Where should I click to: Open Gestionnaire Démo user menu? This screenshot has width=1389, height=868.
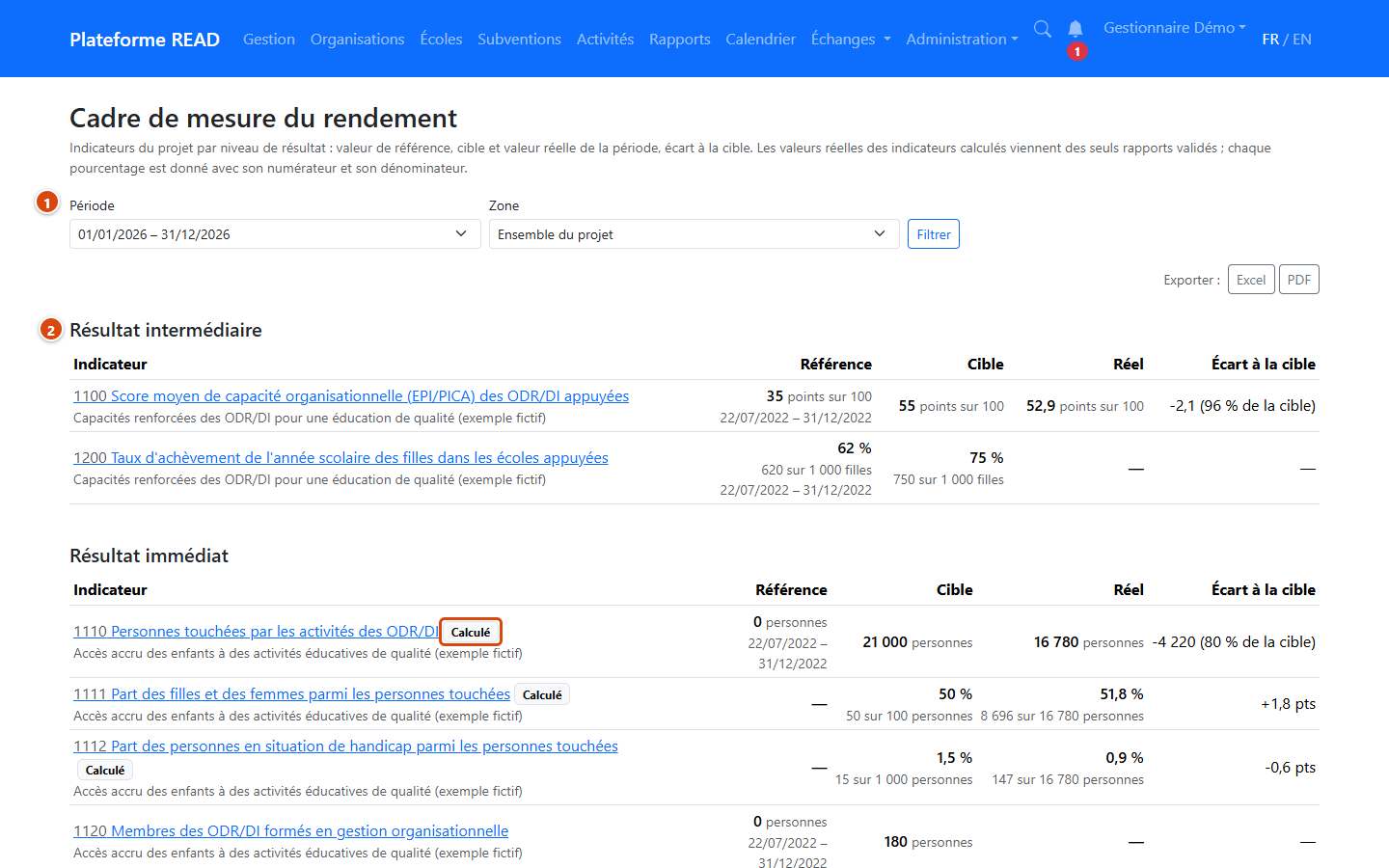pos(1175,28)
